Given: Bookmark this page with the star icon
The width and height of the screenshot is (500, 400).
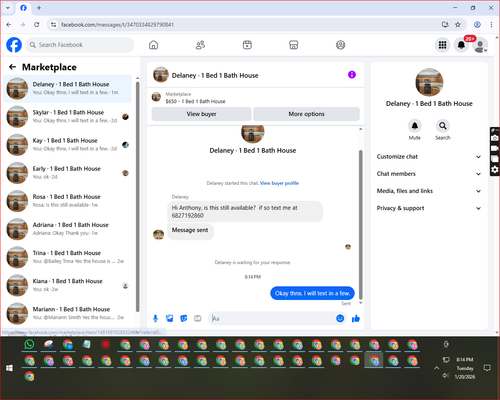Looking at the screenshot, I should 458,25.
